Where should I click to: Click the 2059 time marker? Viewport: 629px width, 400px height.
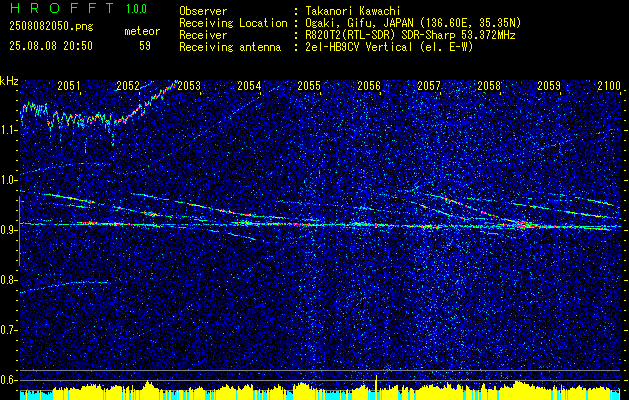[x=549, y=85]
